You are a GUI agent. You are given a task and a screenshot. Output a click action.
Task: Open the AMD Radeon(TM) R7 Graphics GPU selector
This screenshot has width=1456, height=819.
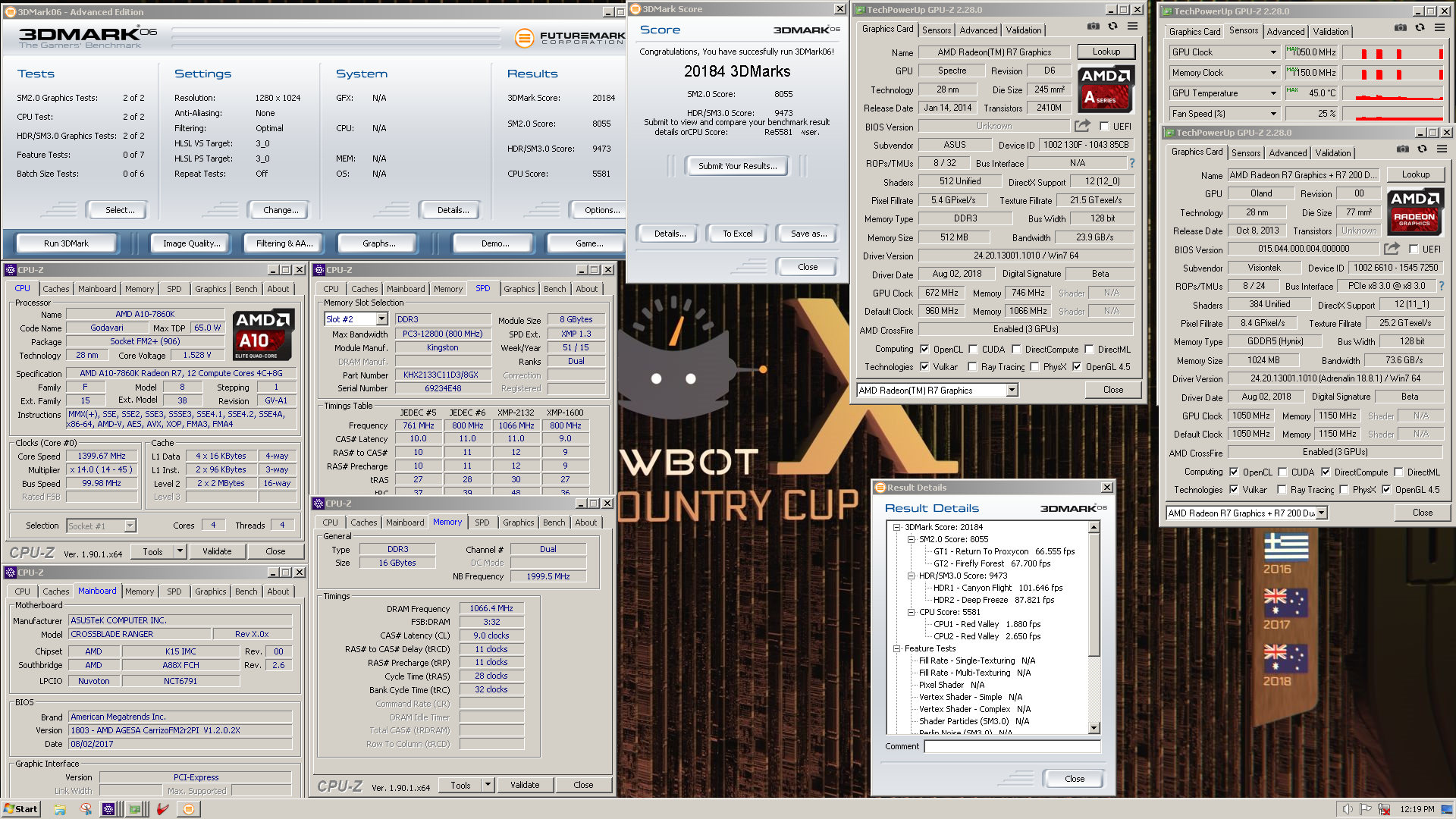click(937, 391)
